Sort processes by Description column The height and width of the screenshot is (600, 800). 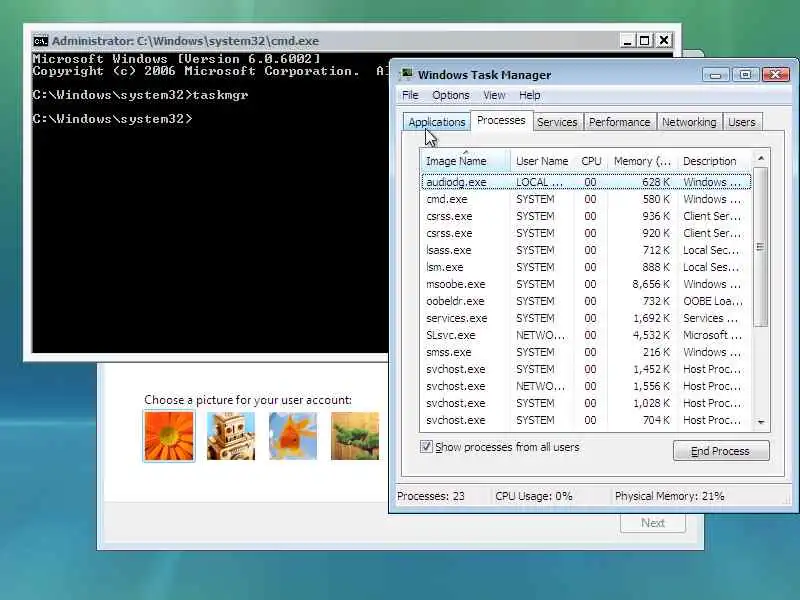[x=714, y=161]
